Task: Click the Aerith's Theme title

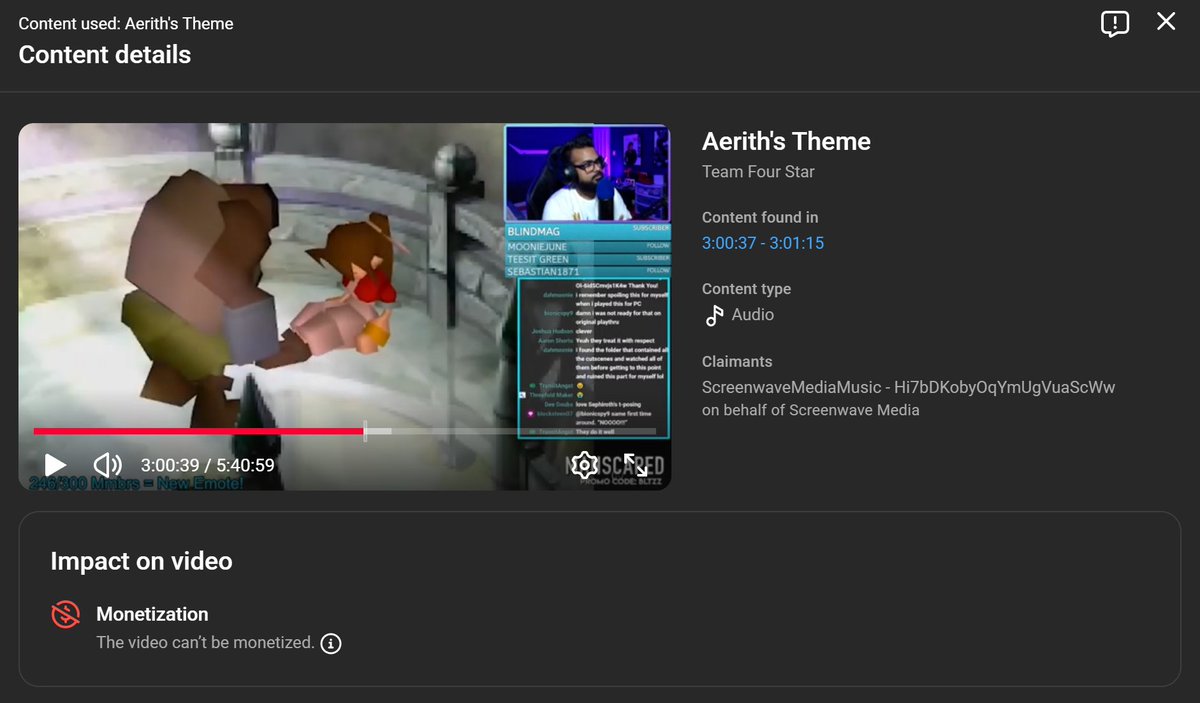Action: click(786, 142)
